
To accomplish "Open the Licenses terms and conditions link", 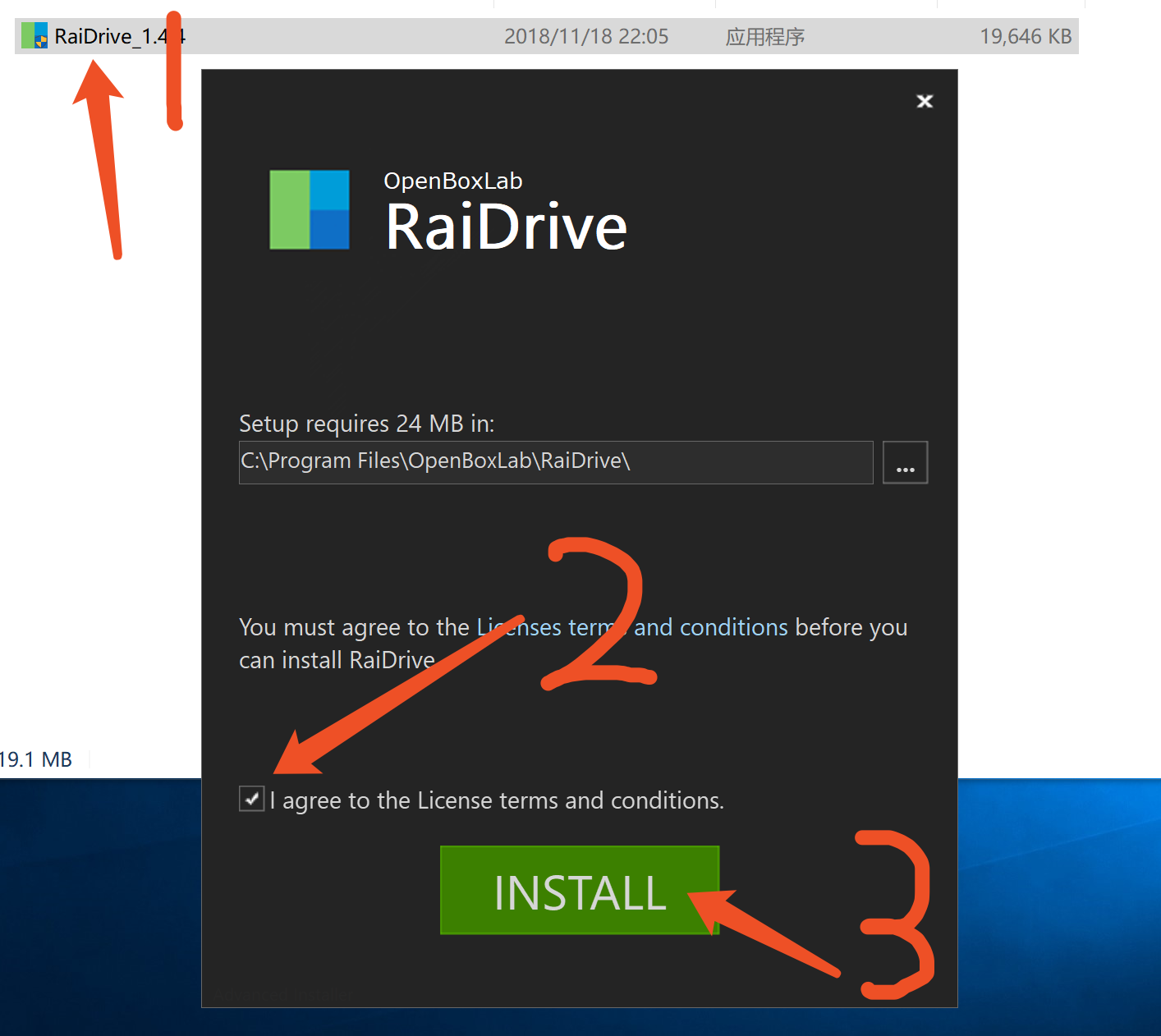I will 632,627.
